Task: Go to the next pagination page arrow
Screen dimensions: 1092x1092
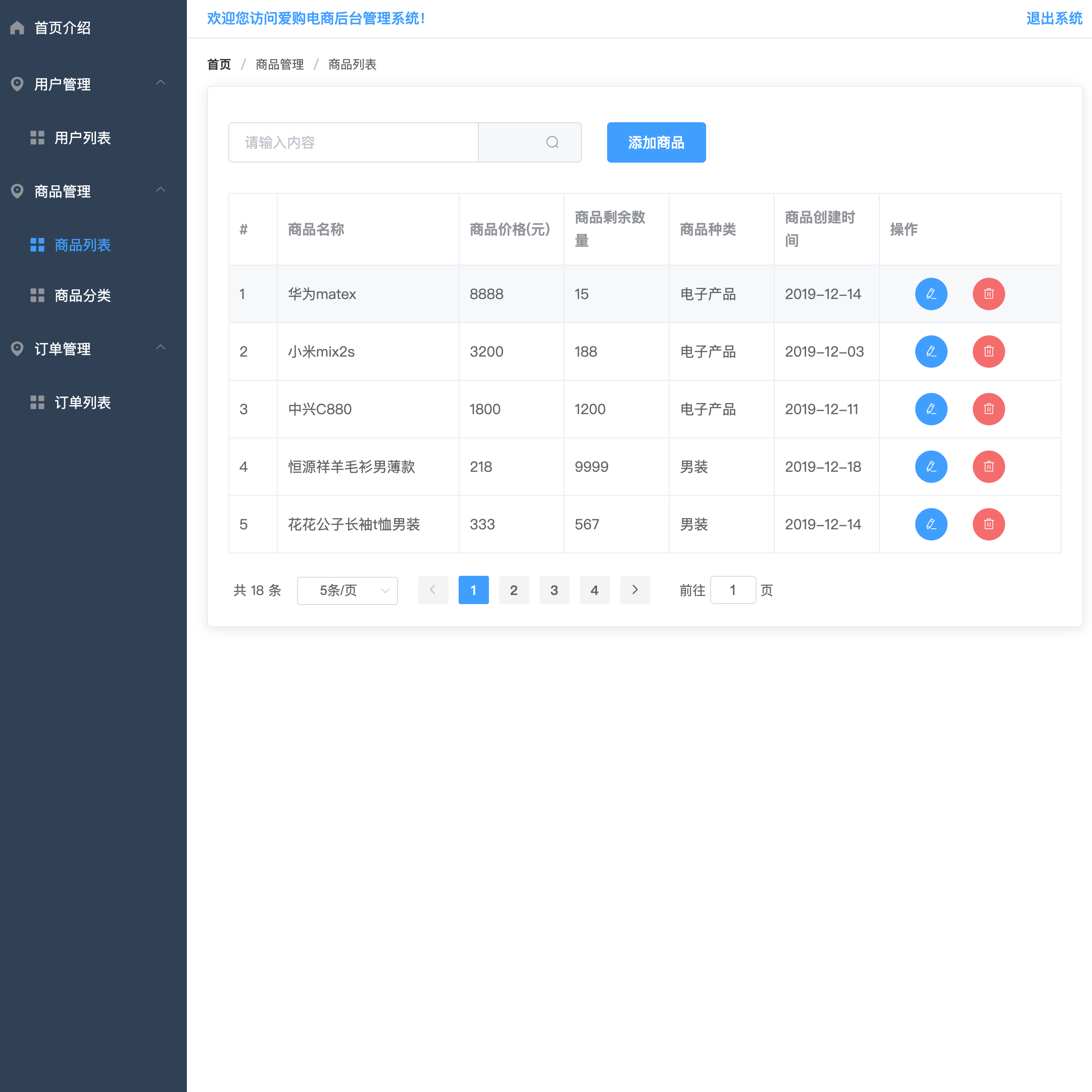Action: coord(635,590)
